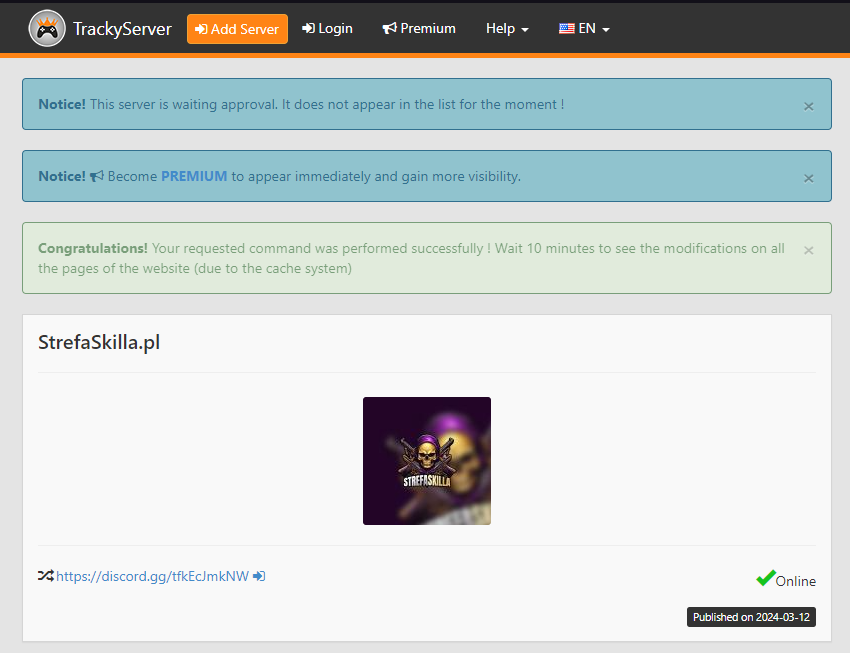This screenshot has height=653, width=850.
Task: Click the TrackyServer gamepad logo icon
Action: [47, 28]
